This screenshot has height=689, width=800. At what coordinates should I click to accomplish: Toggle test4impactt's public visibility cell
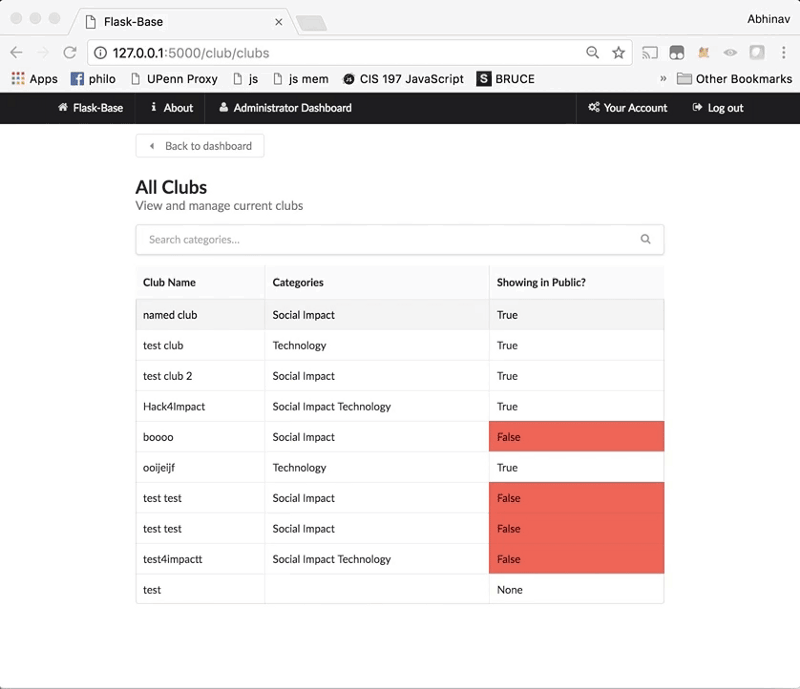click(x=575, y=559)
